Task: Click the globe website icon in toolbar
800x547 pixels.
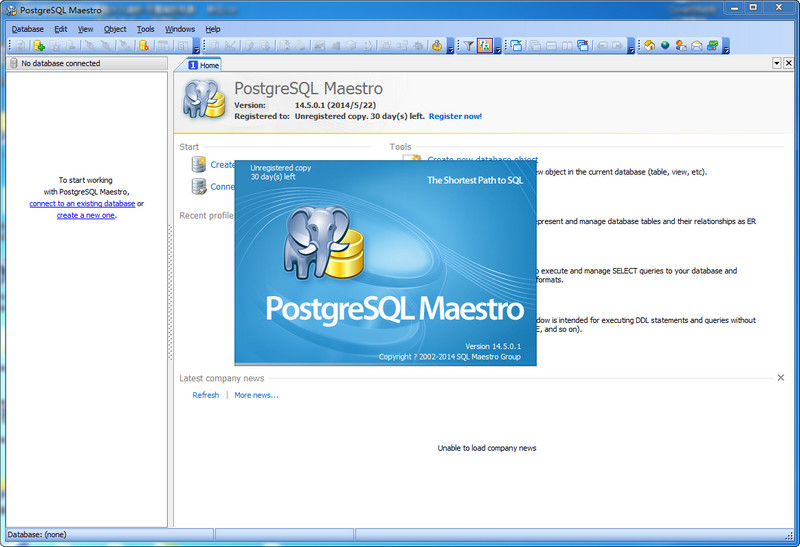Action: coord(665,46)
